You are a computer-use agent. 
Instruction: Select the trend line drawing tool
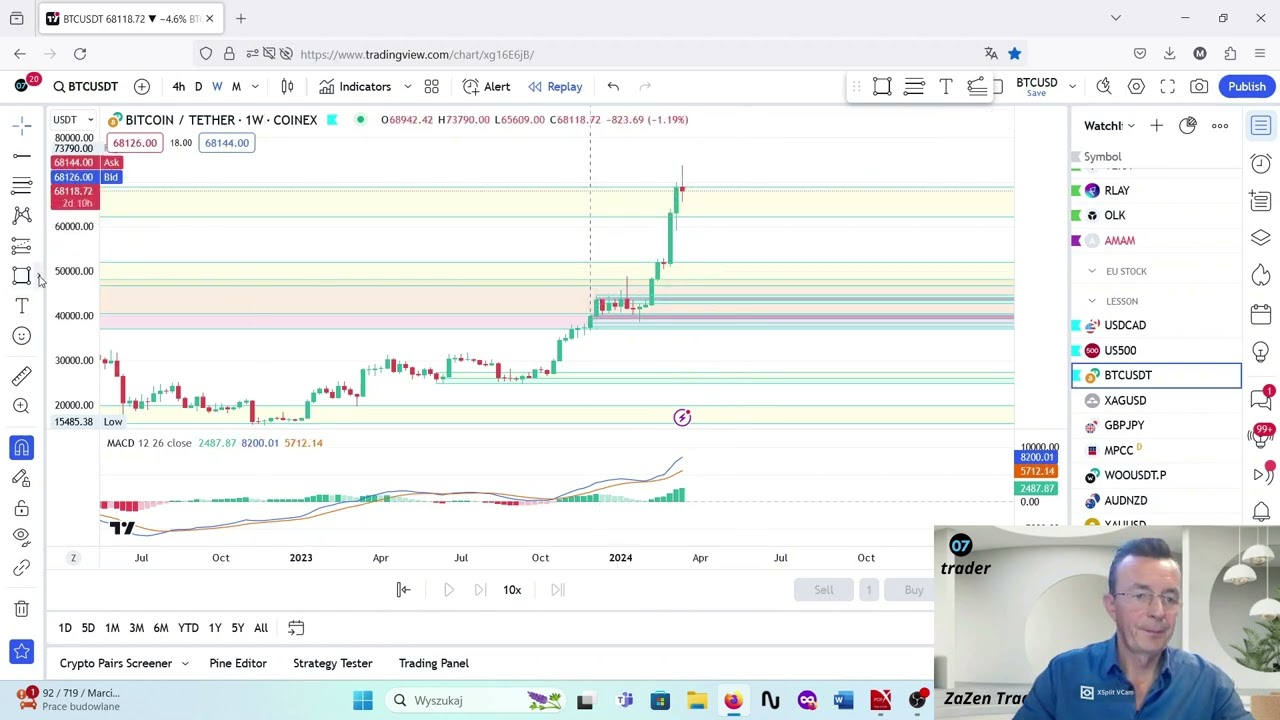click(x=21, y=155)
